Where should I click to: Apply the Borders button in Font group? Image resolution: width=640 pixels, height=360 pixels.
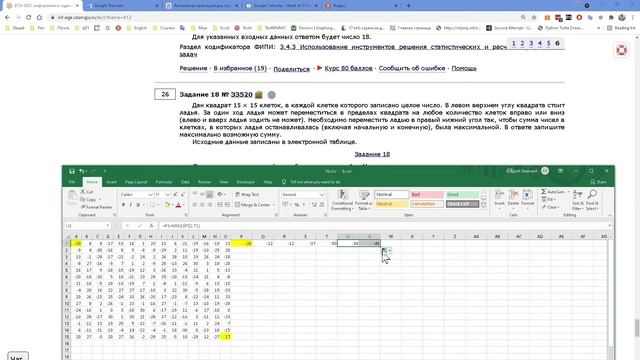pyautogui.click(x=152, y=205)
